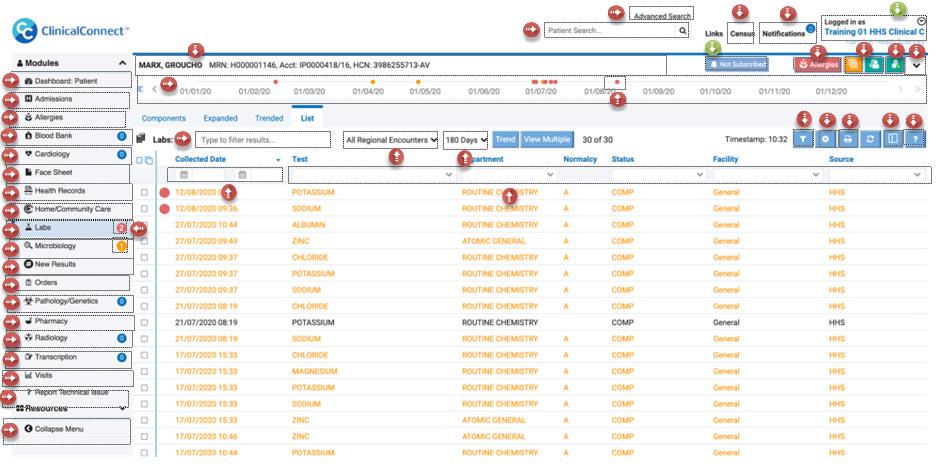Expand the patient banner chevron

[x=915, y=65]
